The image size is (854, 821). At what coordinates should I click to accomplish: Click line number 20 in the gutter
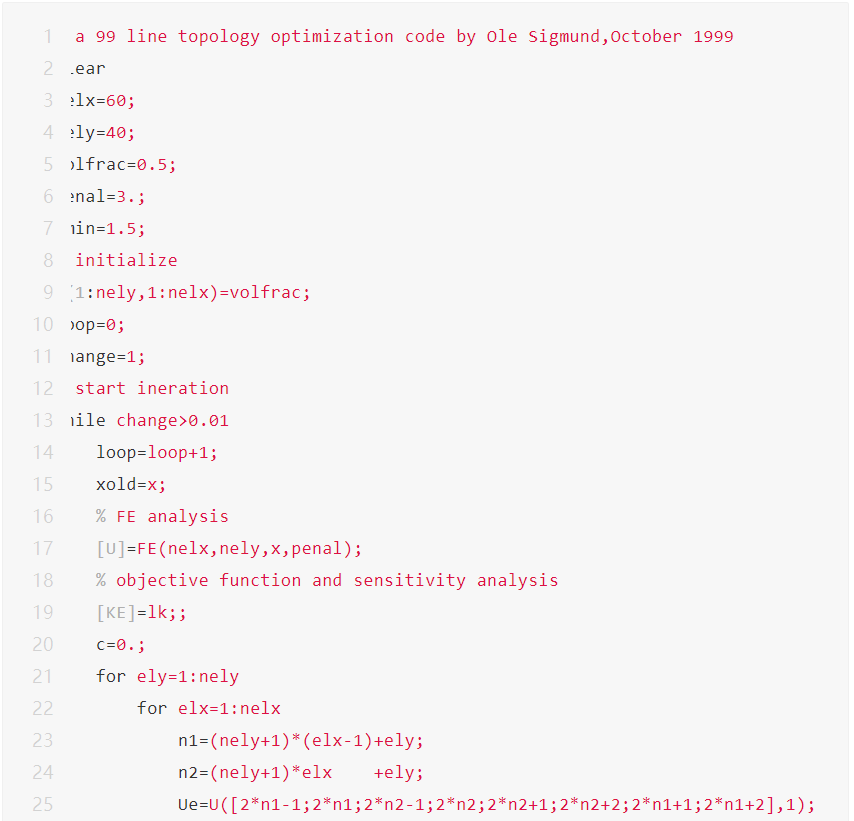43,645
